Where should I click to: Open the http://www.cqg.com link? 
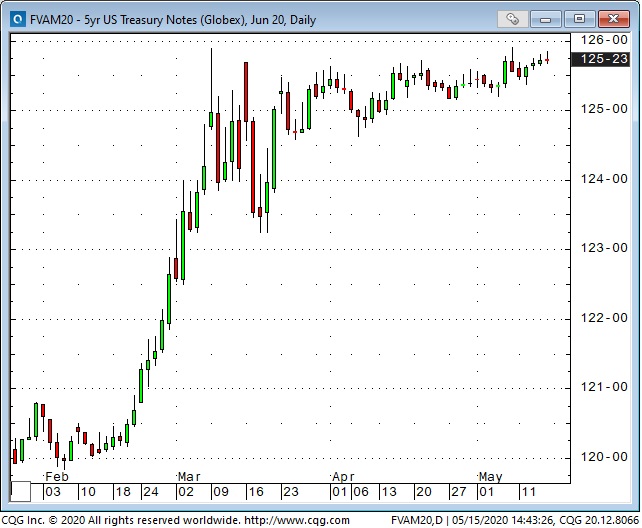click(297, 520)
